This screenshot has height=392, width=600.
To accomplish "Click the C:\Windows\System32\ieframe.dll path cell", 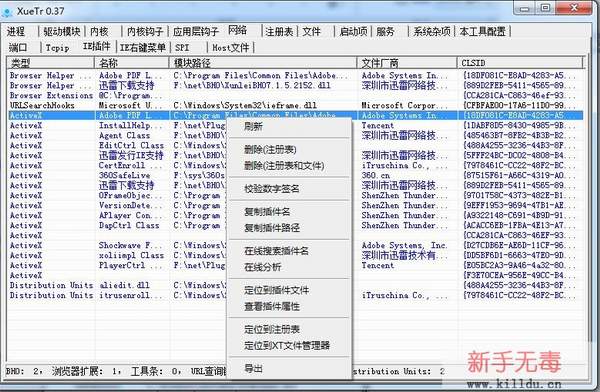I will click(x=245, y=105).
